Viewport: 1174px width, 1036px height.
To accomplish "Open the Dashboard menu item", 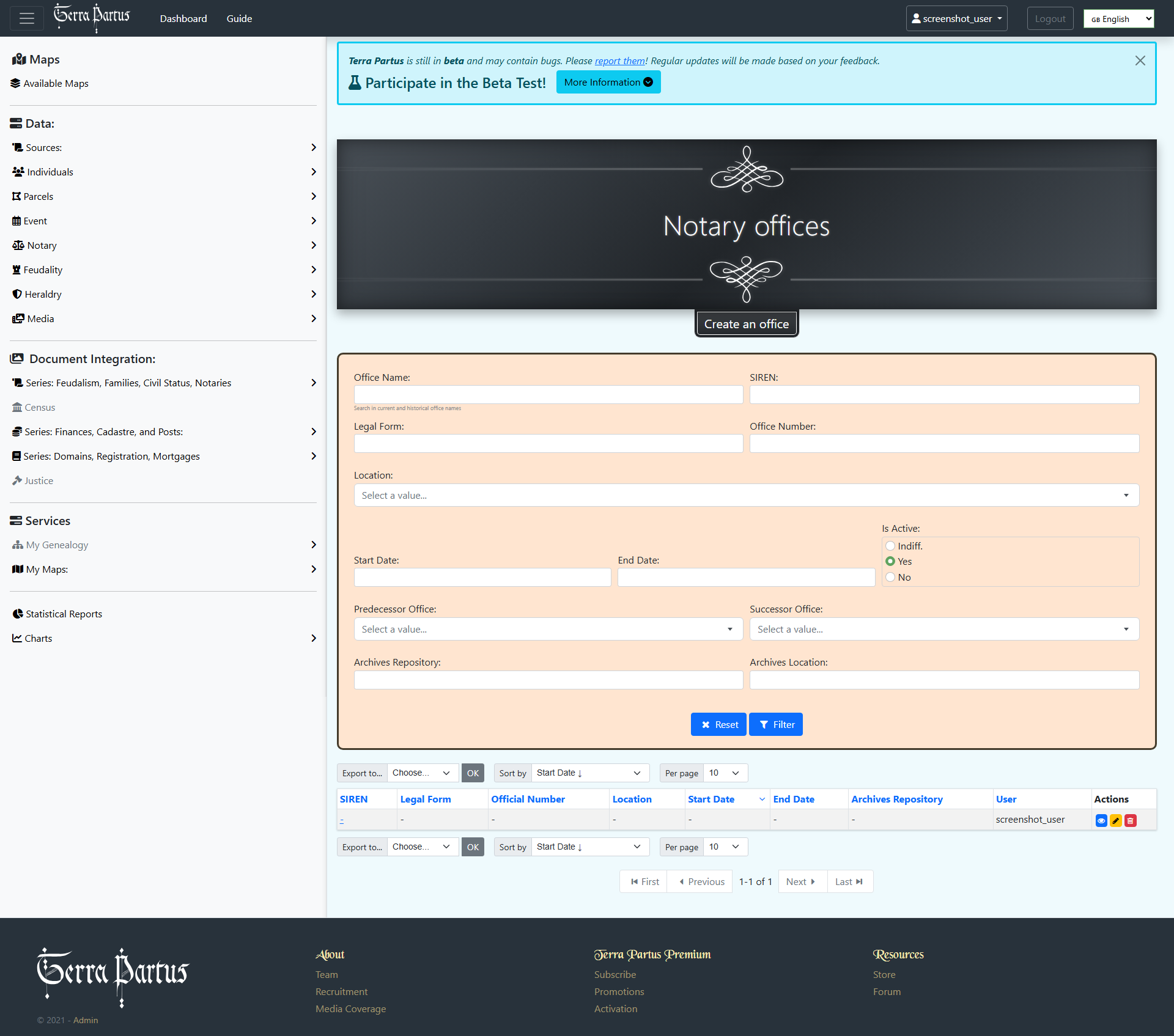I will coord(183,18).
